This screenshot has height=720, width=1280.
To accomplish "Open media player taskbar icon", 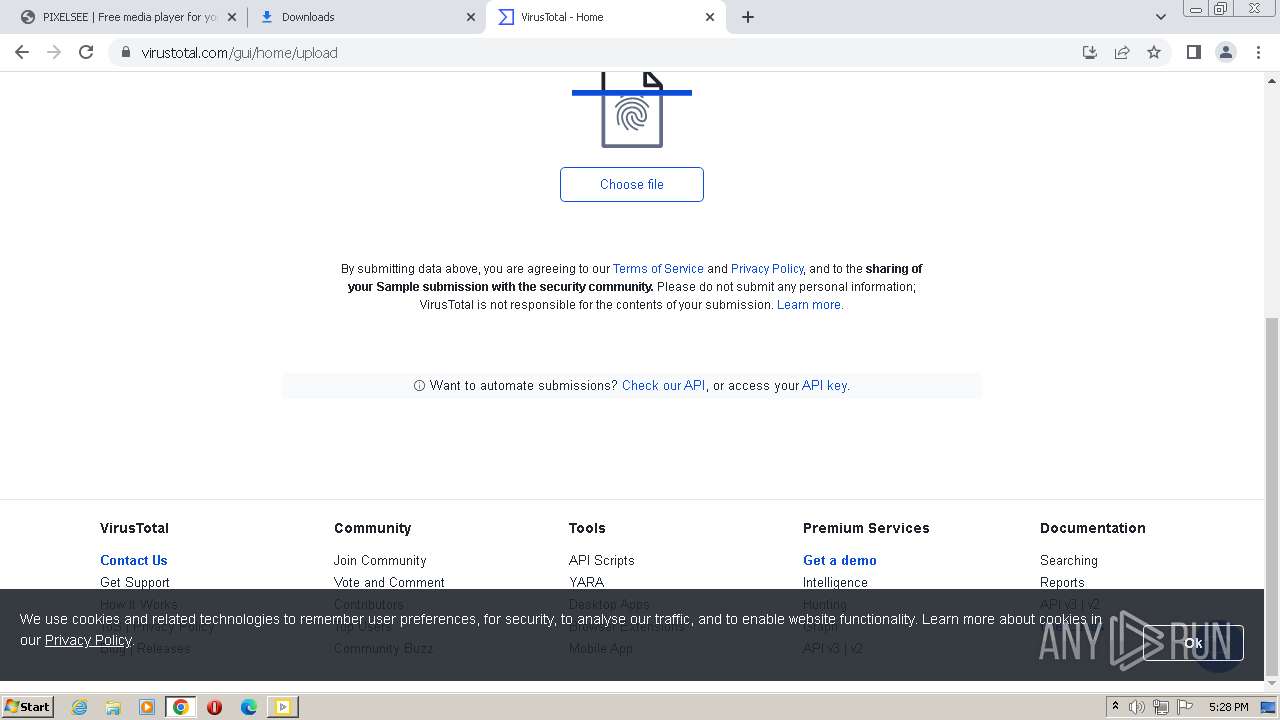I will 147,707.
